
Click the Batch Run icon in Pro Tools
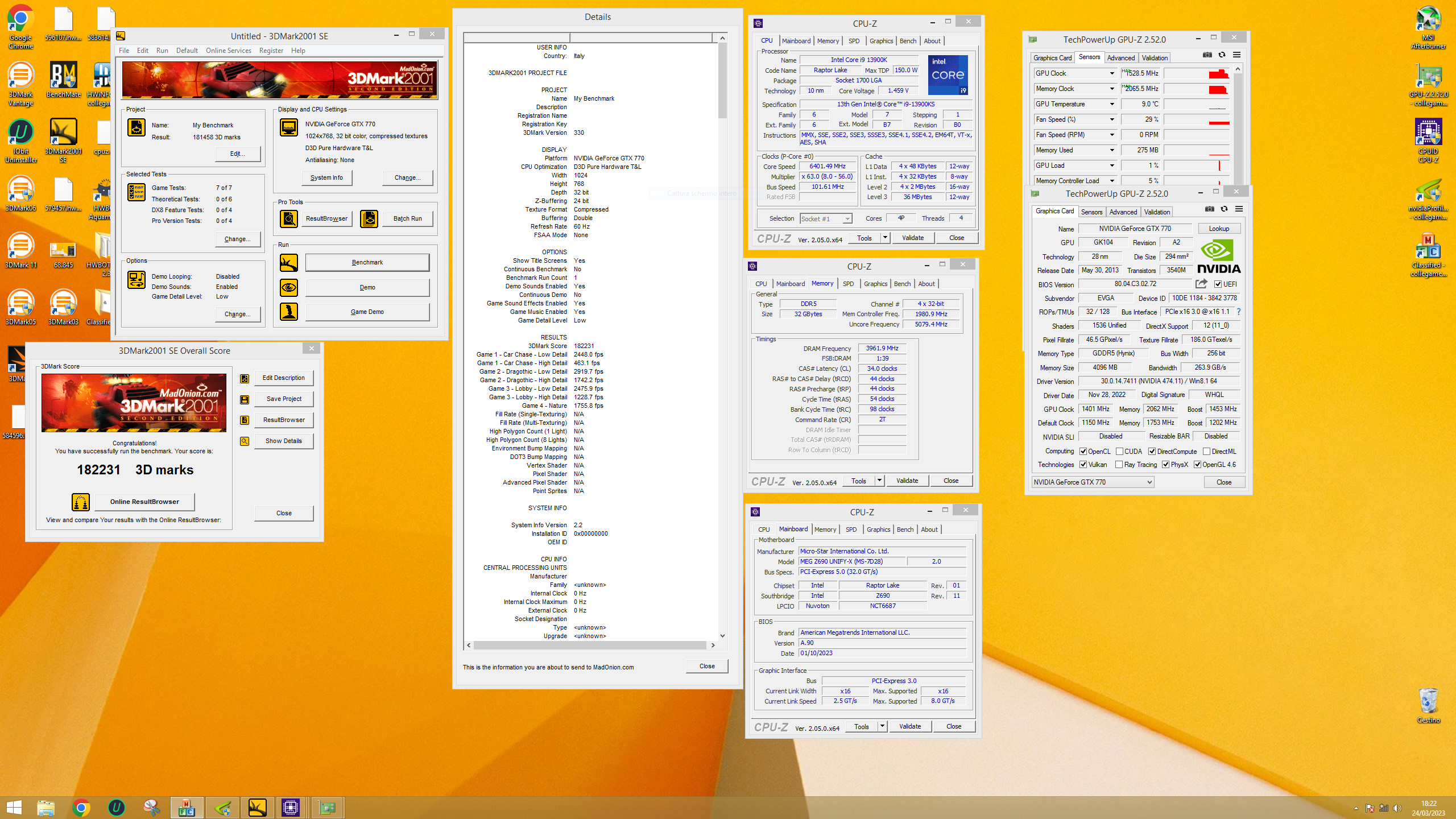tap(369, 219)
